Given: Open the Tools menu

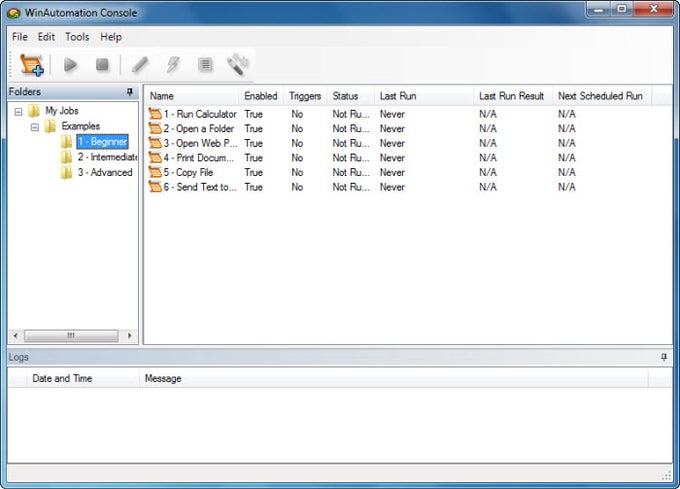Looking at the screenshot, I should tap(77, 37).
